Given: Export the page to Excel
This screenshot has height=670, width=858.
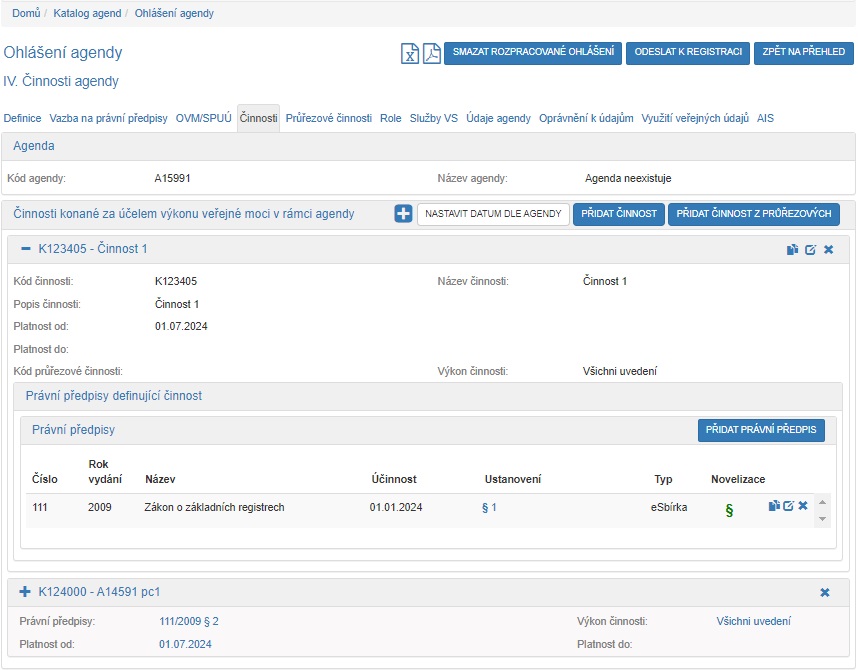Looking at the screenshot, I should coord(410,53).
